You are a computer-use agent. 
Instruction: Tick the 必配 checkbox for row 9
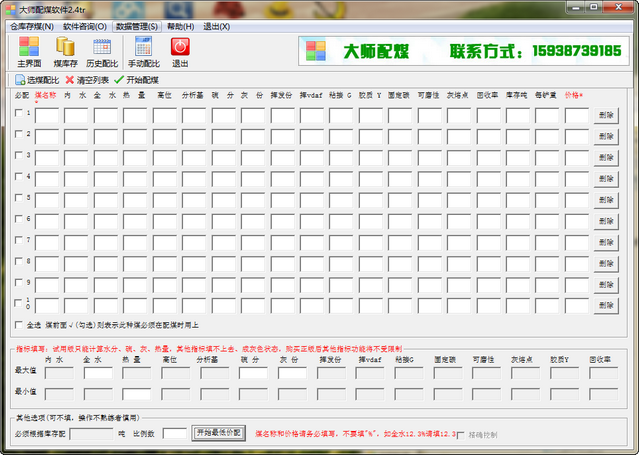(19, 283)
